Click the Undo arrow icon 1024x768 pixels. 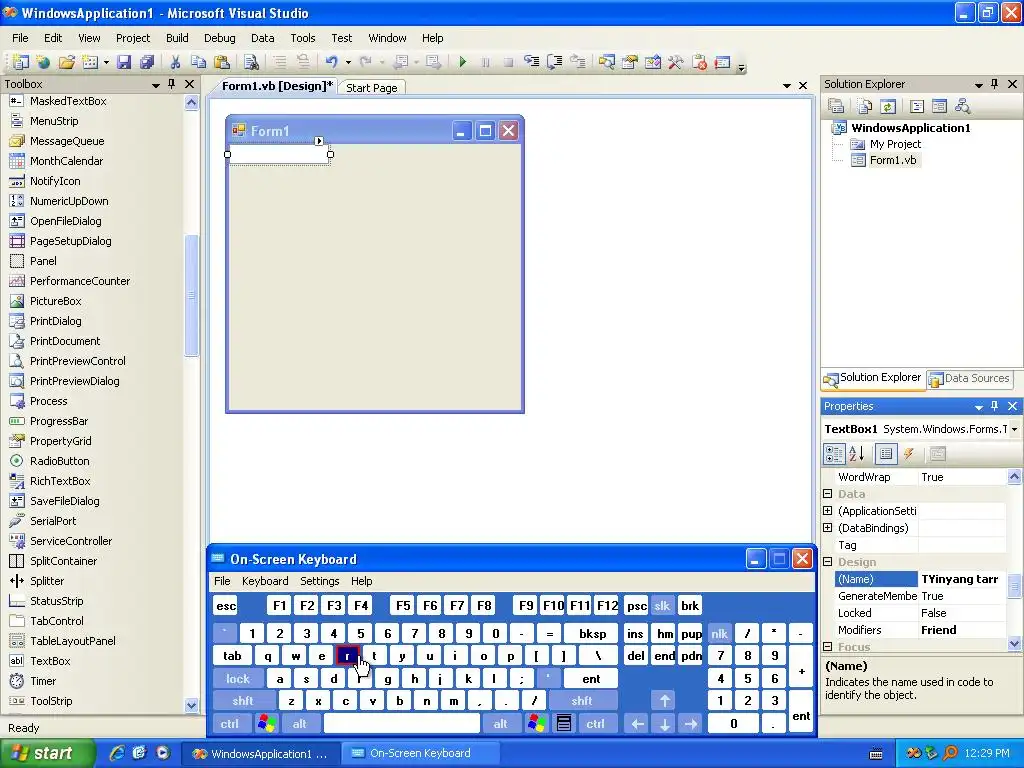point(332,62)
